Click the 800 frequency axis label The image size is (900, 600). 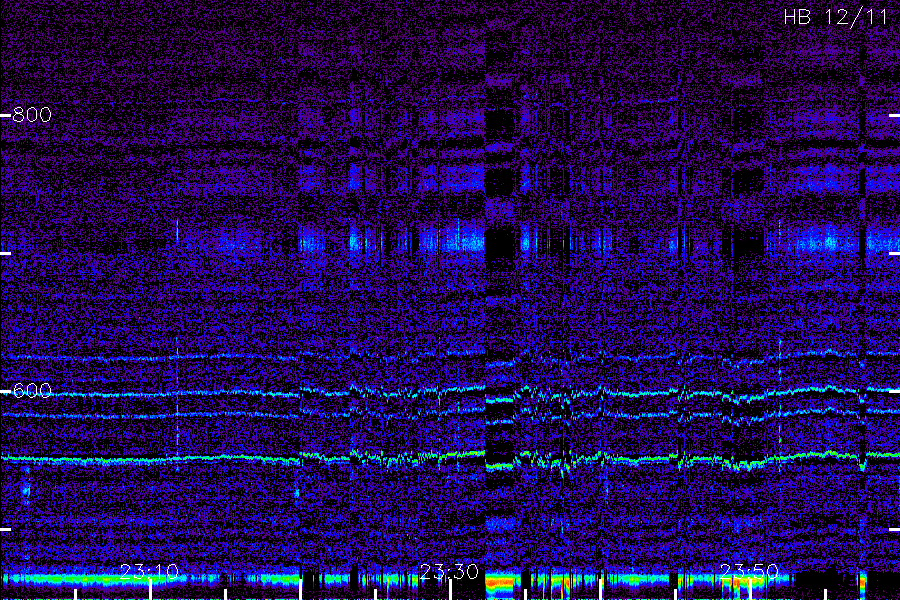[32, 115]
